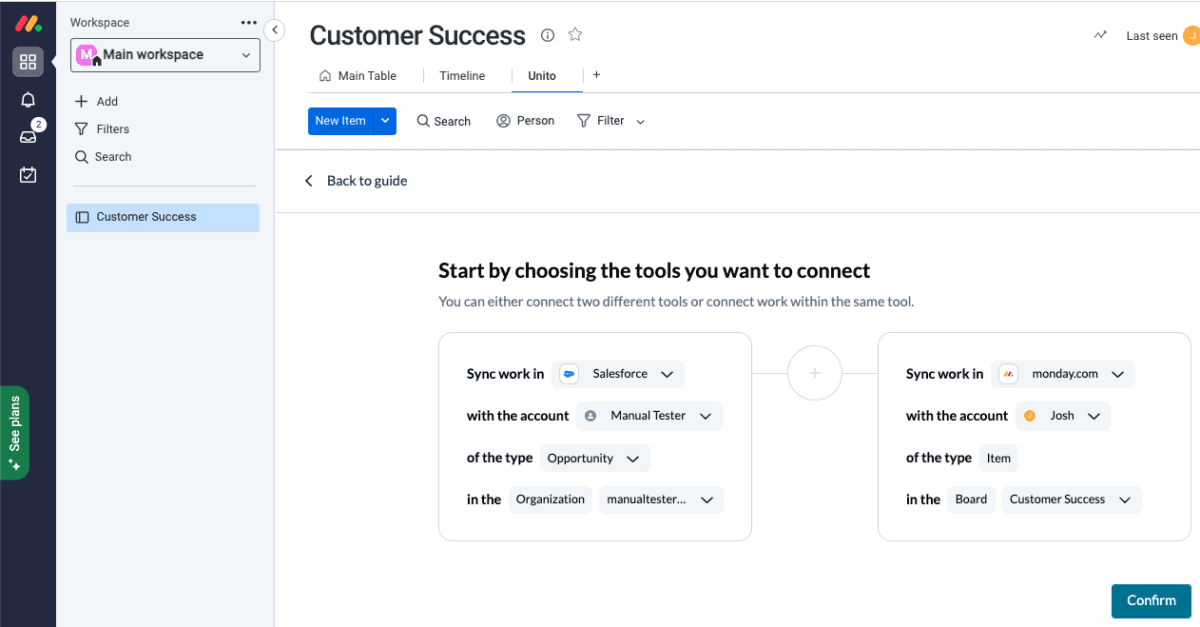The width and height of the screenshot is (1200, 627).
Task: Go Back to guide
Action: pyautogui.click(x=366, y=180)
